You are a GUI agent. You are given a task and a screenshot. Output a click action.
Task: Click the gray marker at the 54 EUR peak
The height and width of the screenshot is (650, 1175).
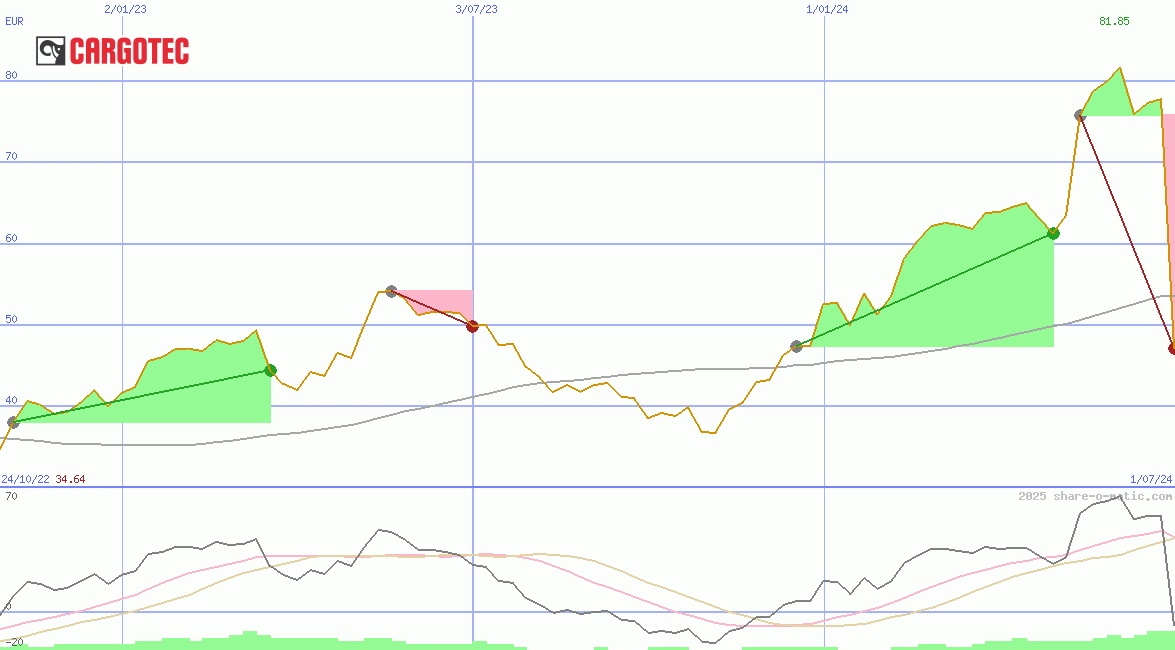tap(391, 291)
